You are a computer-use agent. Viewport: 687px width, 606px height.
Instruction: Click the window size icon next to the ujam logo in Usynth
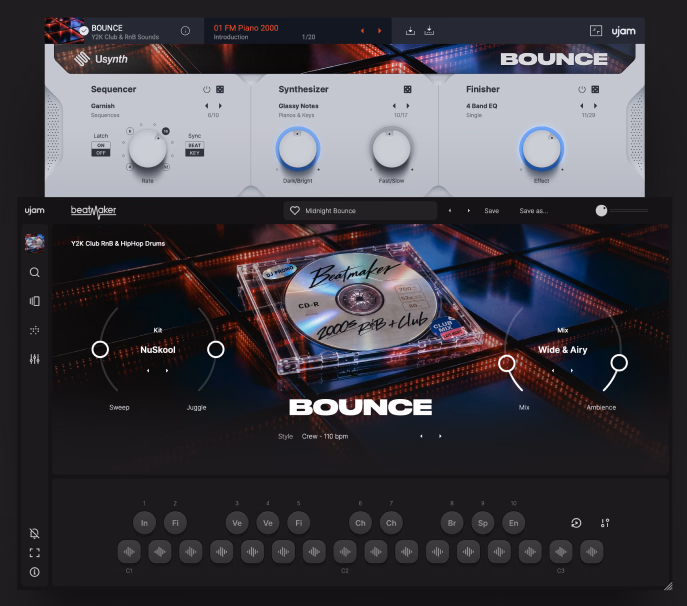(x=595, y=31)
